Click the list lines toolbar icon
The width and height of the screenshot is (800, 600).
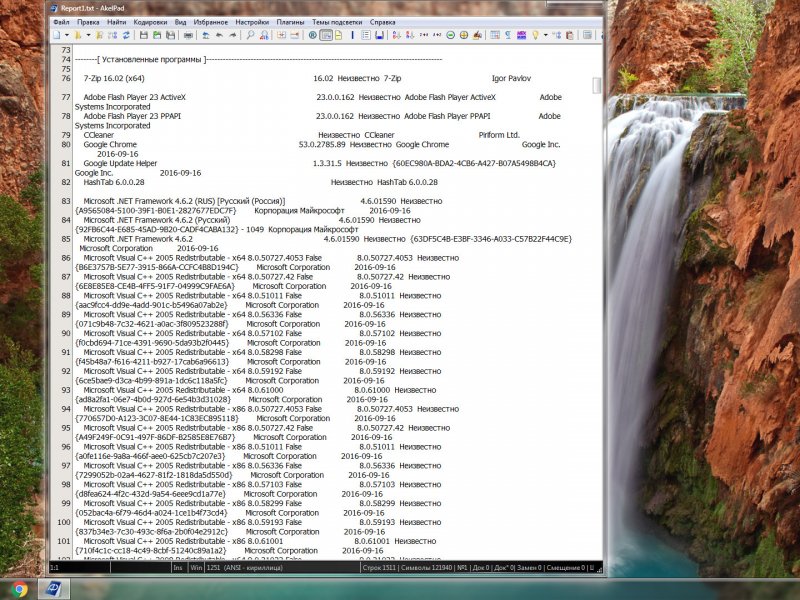click(366, 35)
